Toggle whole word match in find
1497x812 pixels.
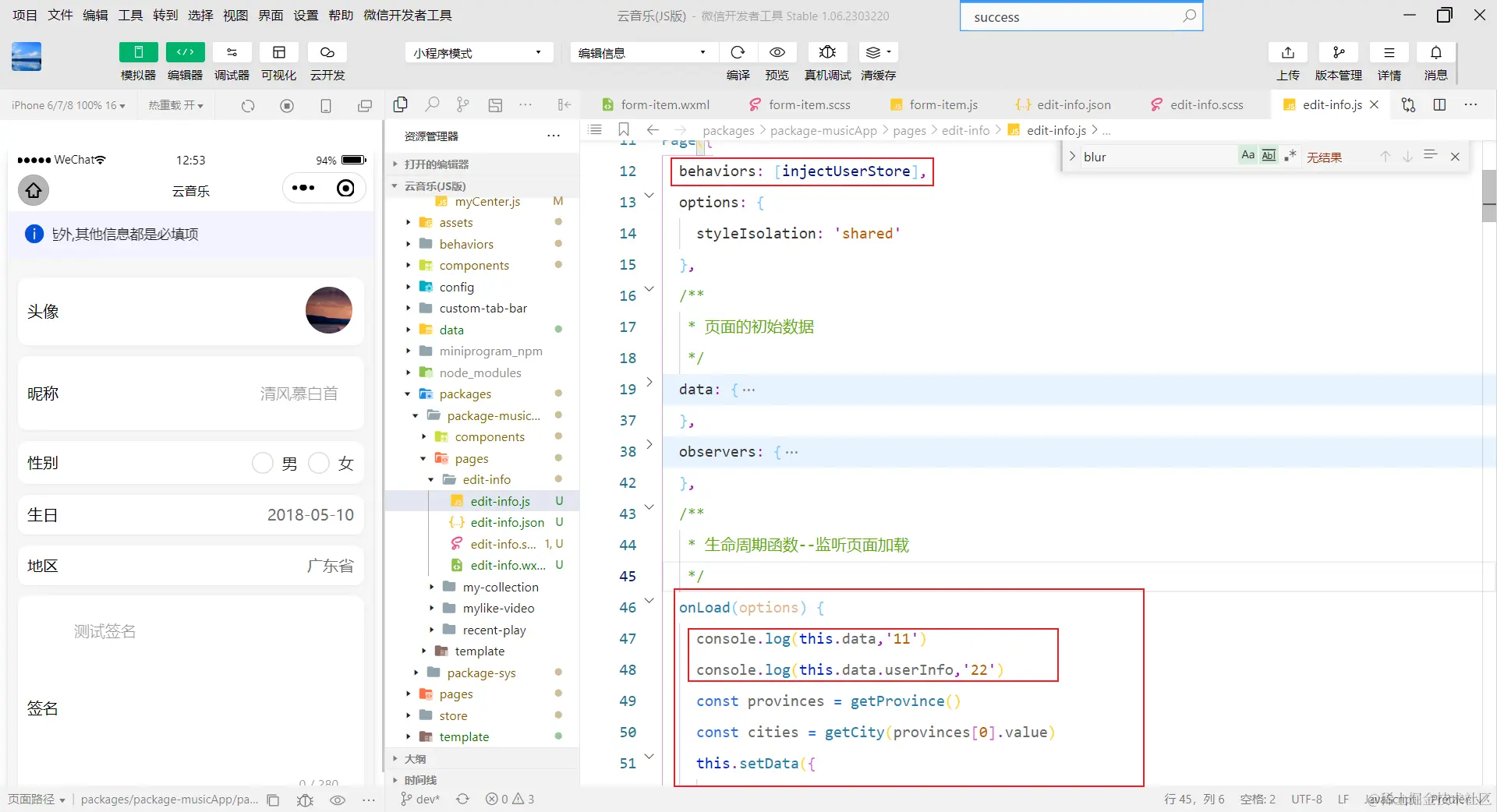coord(1269,156)
